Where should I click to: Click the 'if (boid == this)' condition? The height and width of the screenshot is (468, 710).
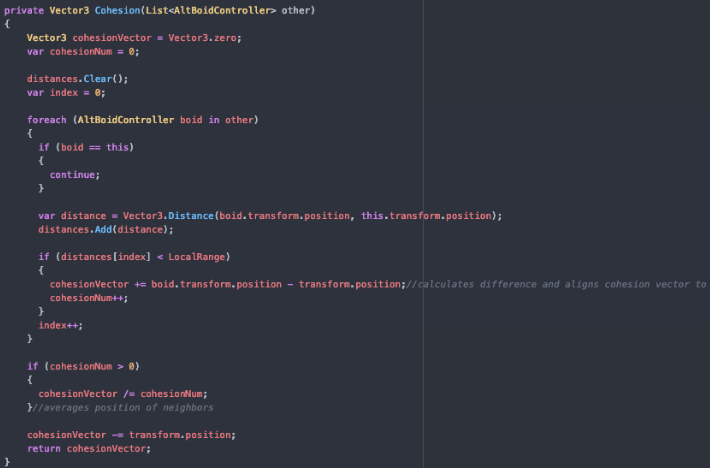coord(86,147)
